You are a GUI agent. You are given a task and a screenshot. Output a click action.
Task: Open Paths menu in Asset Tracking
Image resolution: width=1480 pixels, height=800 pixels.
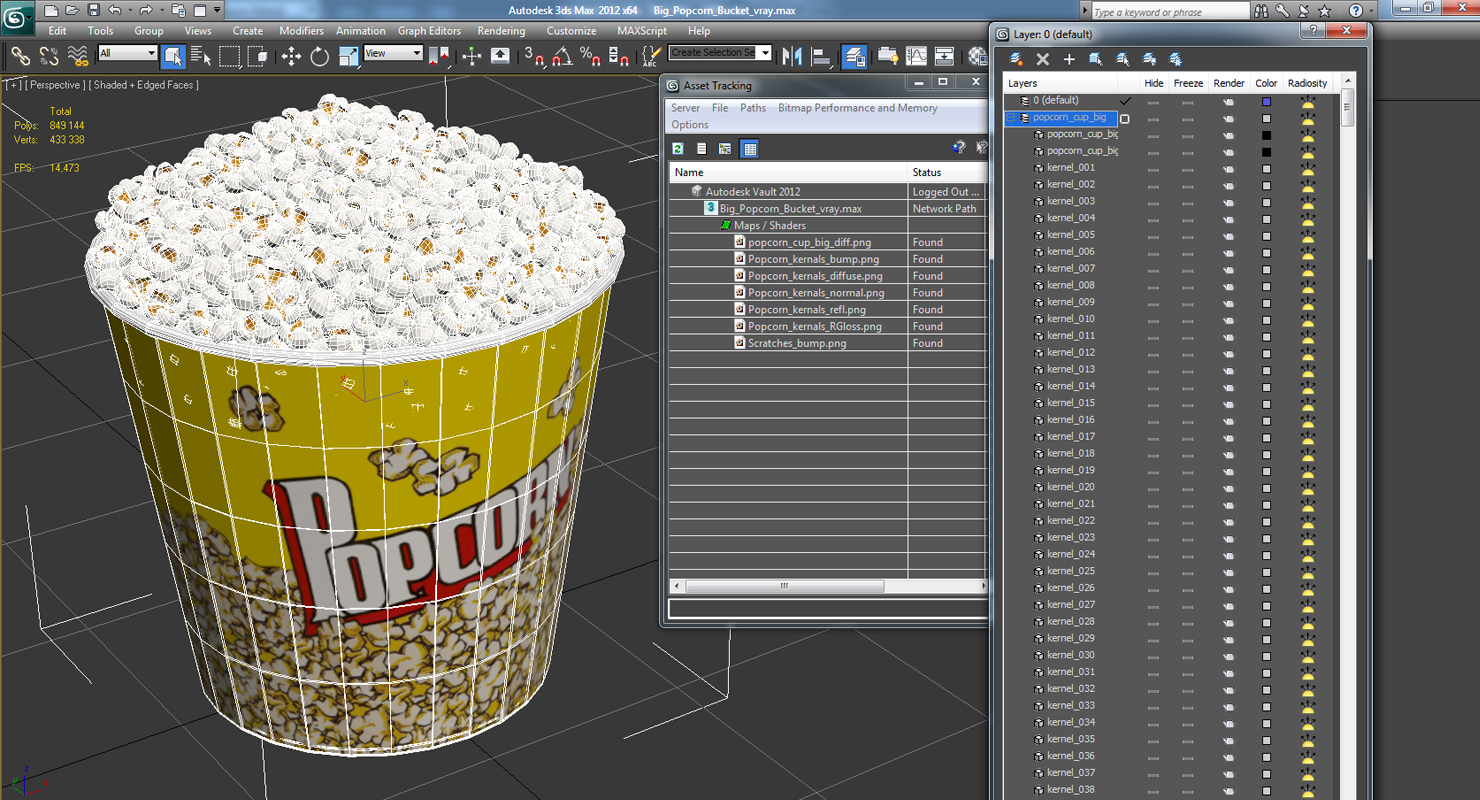(753, 108)
